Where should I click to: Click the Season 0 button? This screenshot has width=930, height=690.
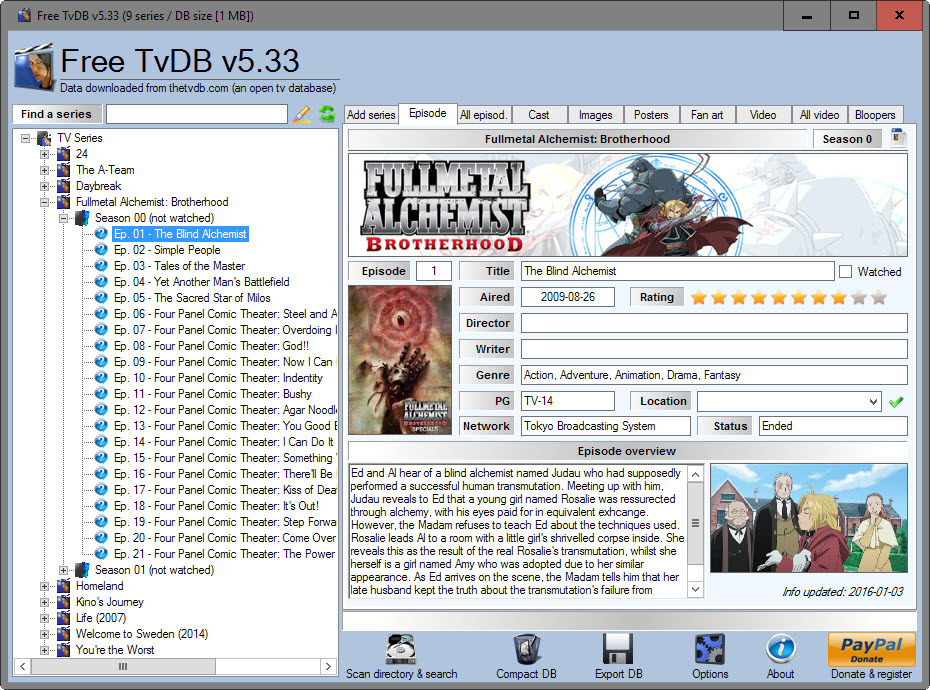(847, 139)
